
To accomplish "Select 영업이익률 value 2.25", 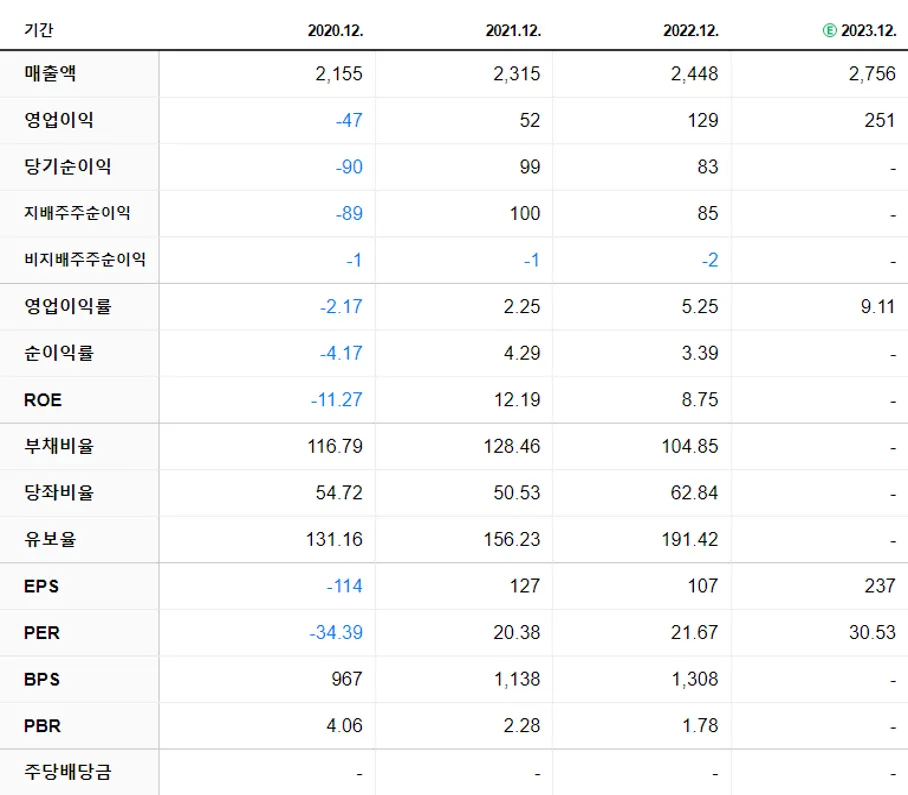I will 522,306.
